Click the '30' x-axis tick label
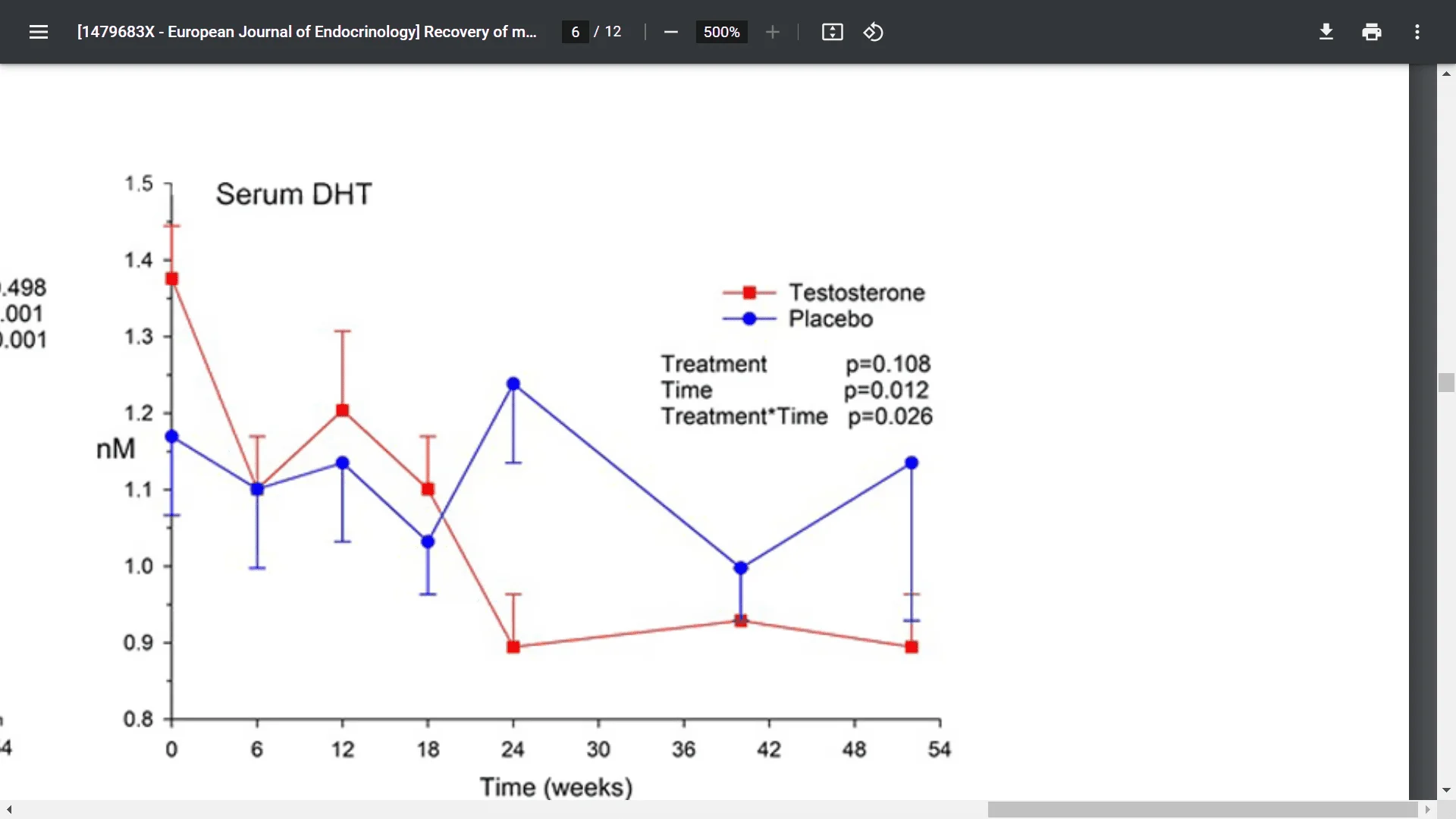1456x819 pixels. [x=598, y=749]
